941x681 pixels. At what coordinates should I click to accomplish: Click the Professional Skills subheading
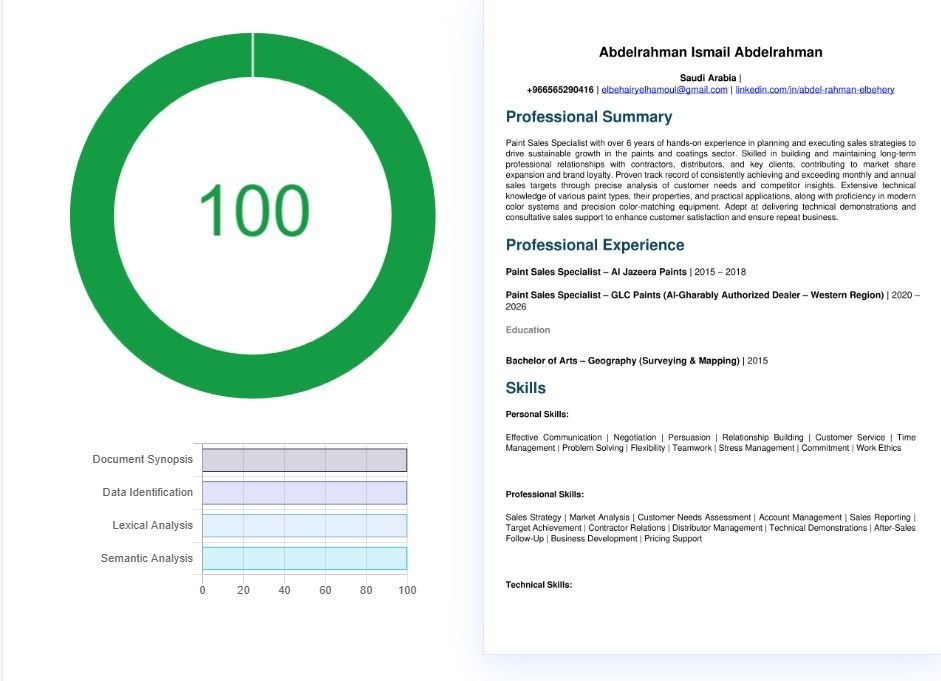[x=545, y=494]
